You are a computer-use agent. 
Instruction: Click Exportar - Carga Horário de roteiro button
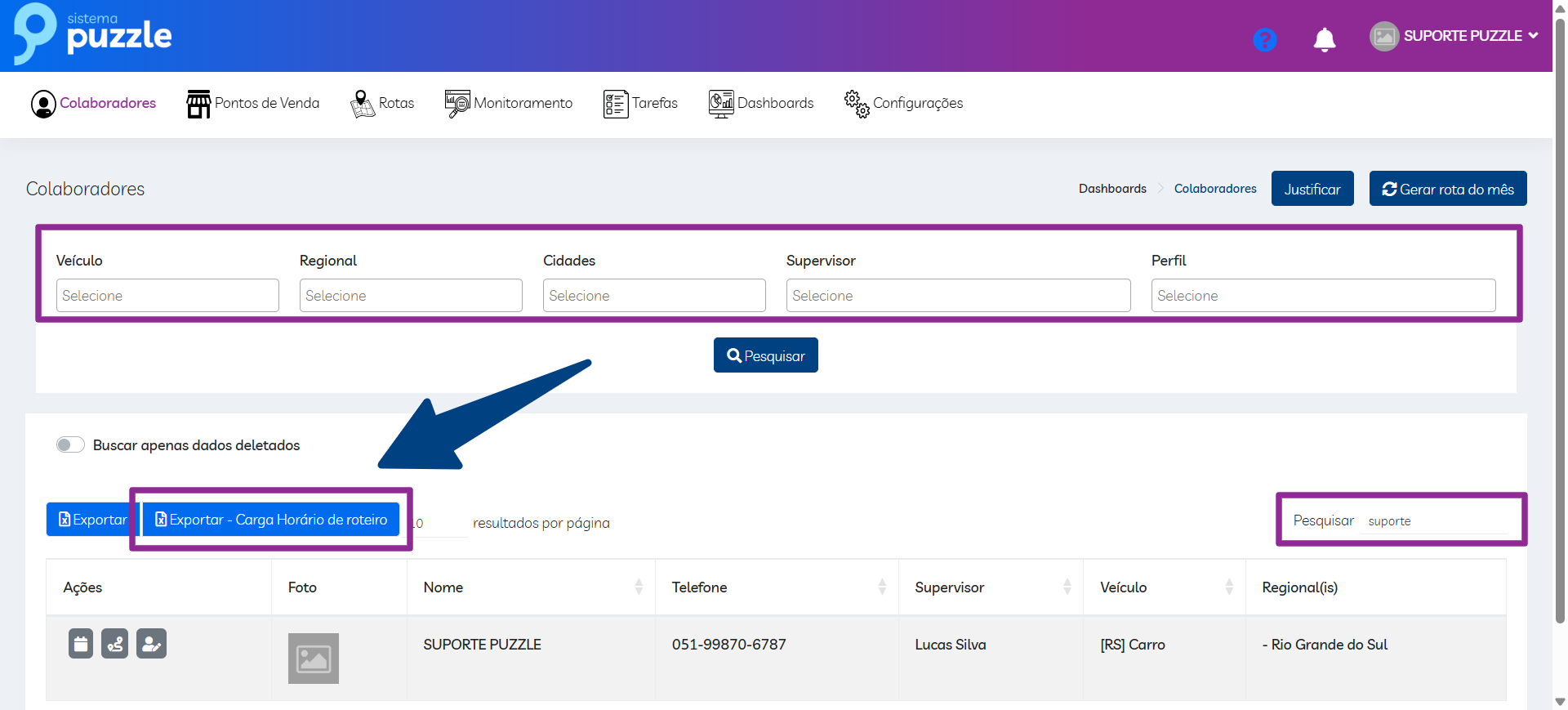click(x=271, y=520)
